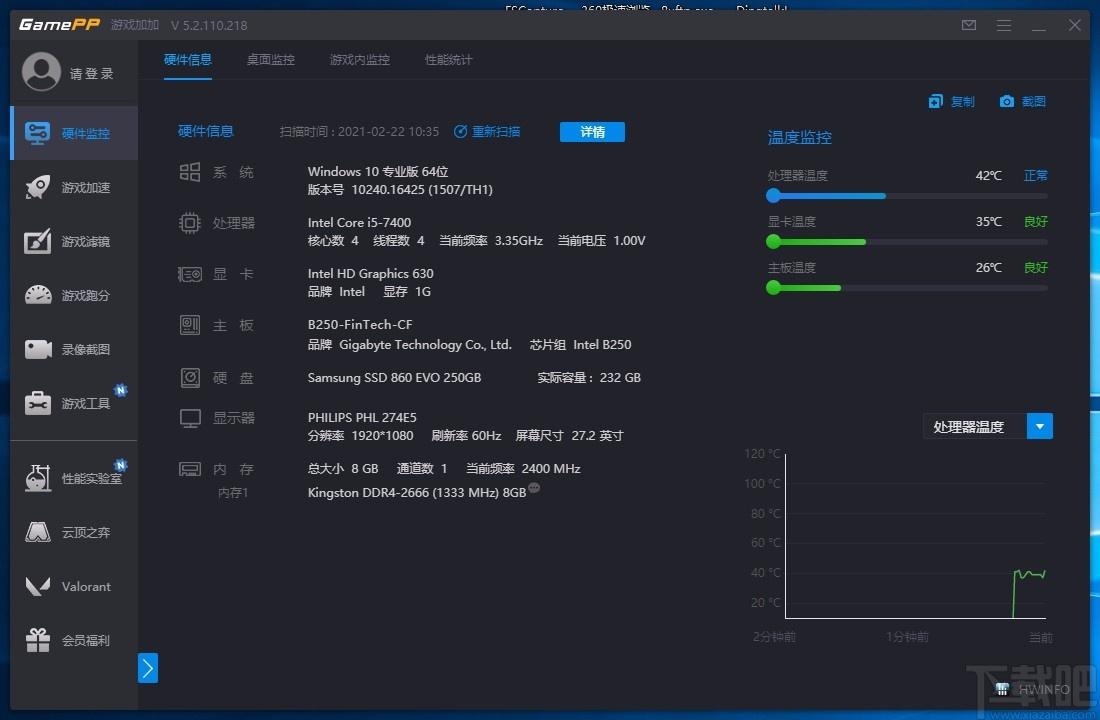Click 请登录 login link
The image size is (1100, 720).
pyautogui.click(x=91, y=74)
